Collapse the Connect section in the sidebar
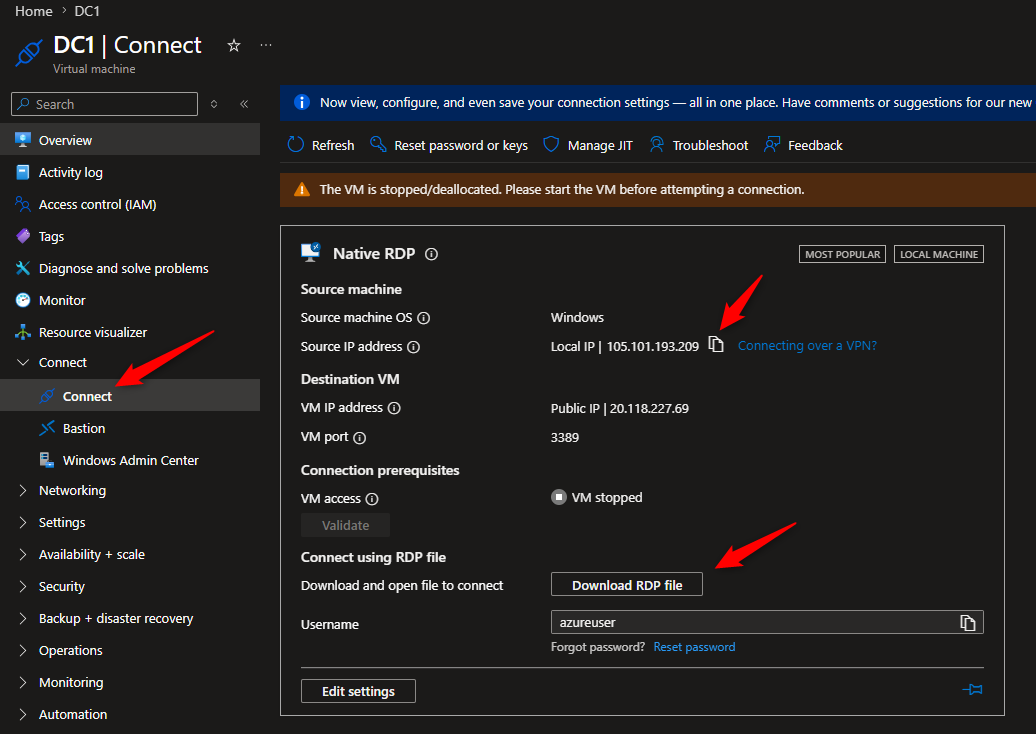This screenshot has width=1036, height=734. pos(23,362)
